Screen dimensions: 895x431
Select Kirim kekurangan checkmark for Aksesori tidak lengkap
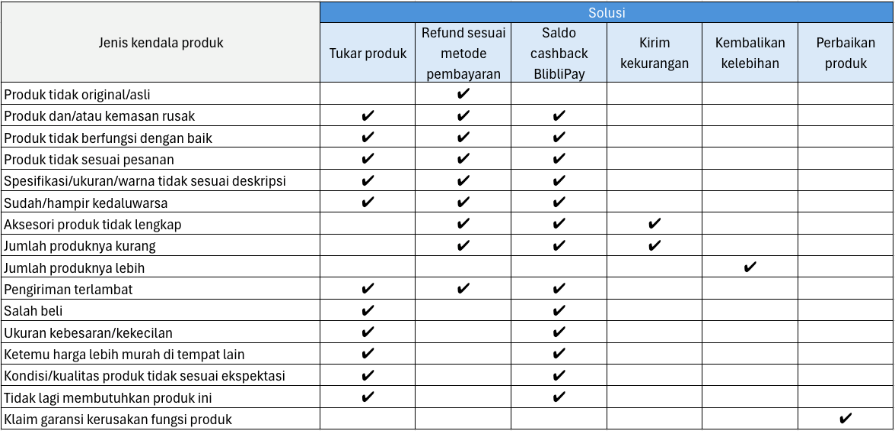(654, 224)
